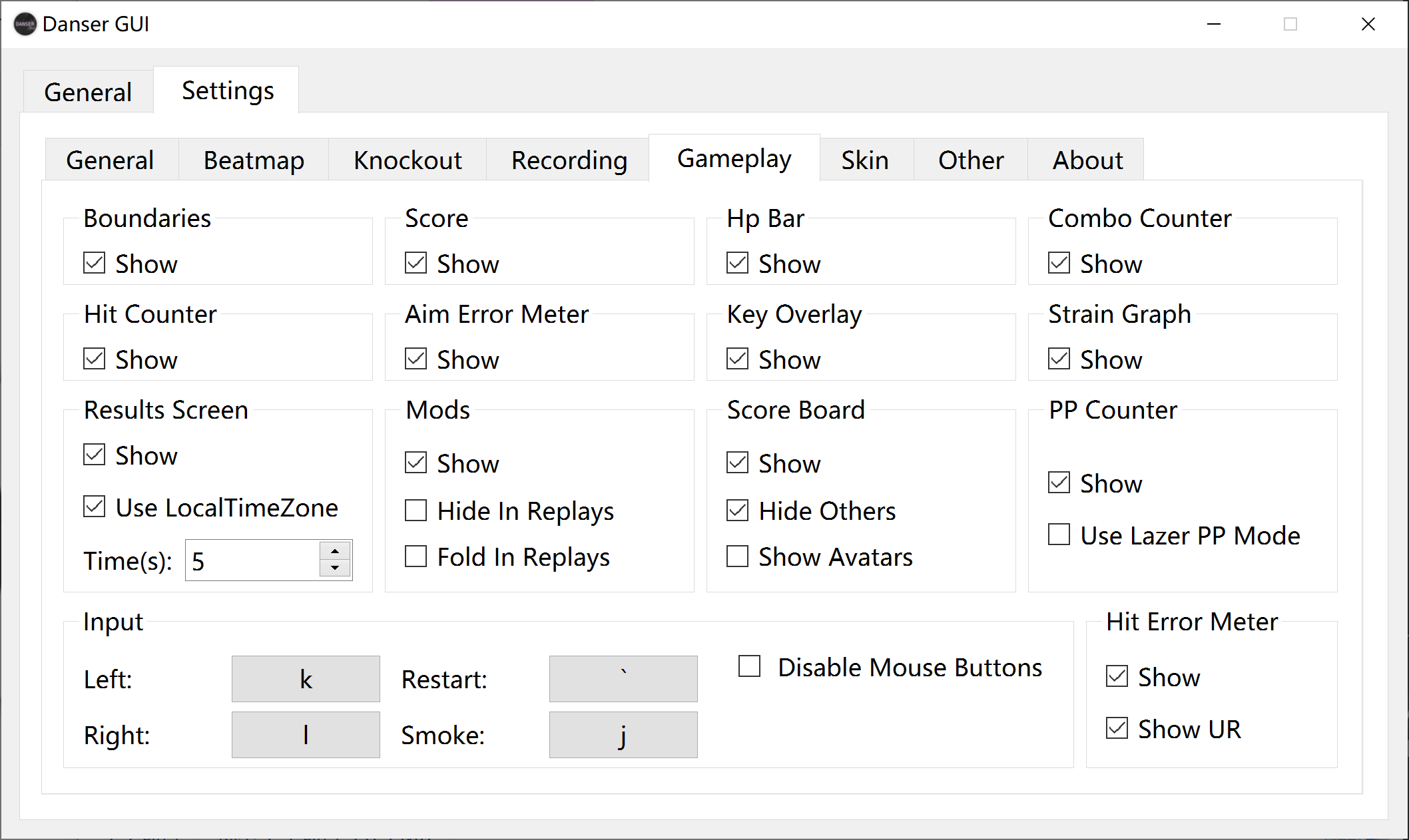Viewport: 1409px width, 840px height.
Task: Switch to the Skin settings tab
Action: tap(864, 160)
